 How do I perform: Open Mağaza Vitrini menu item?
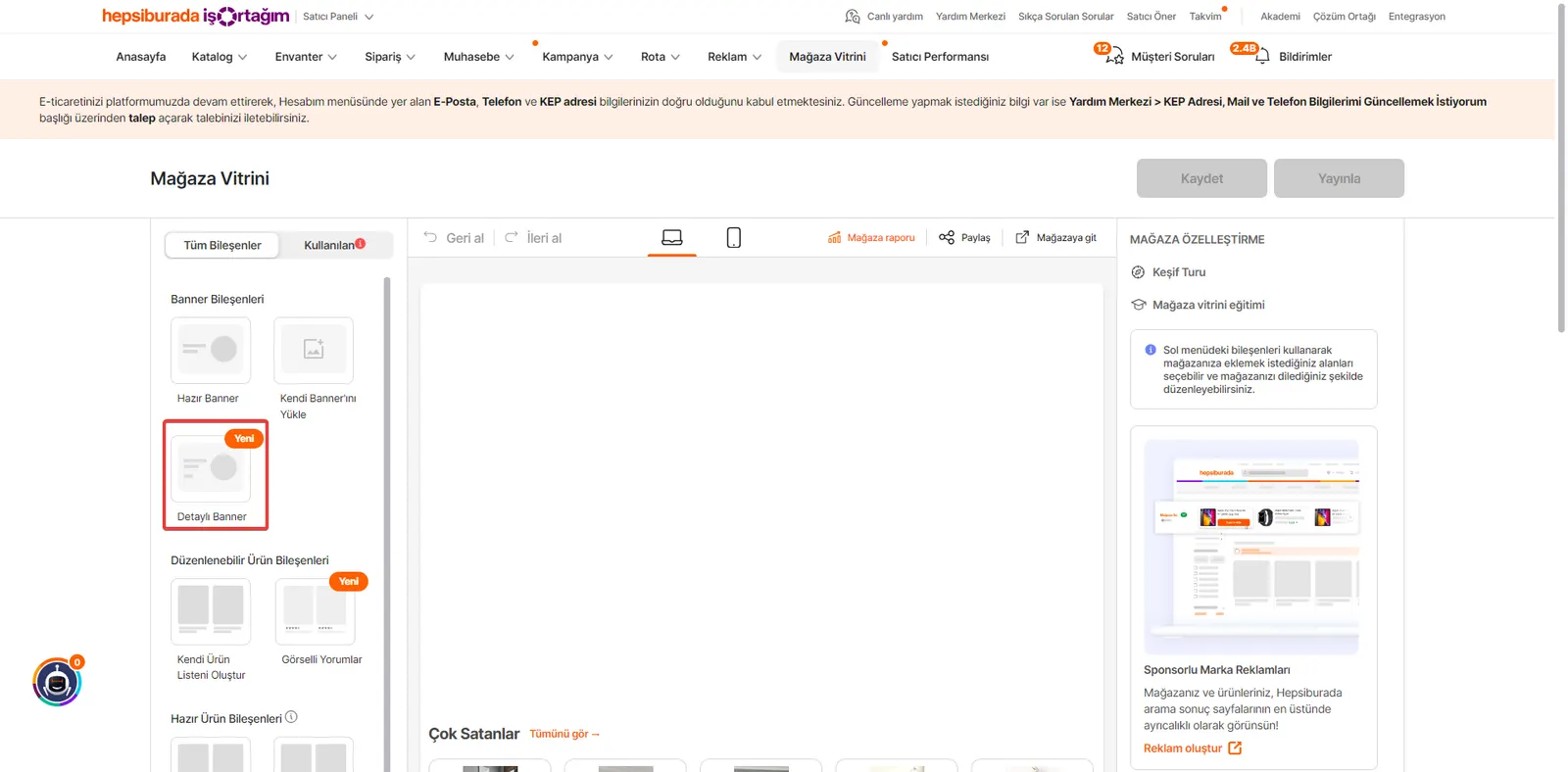tap(827, 57)
